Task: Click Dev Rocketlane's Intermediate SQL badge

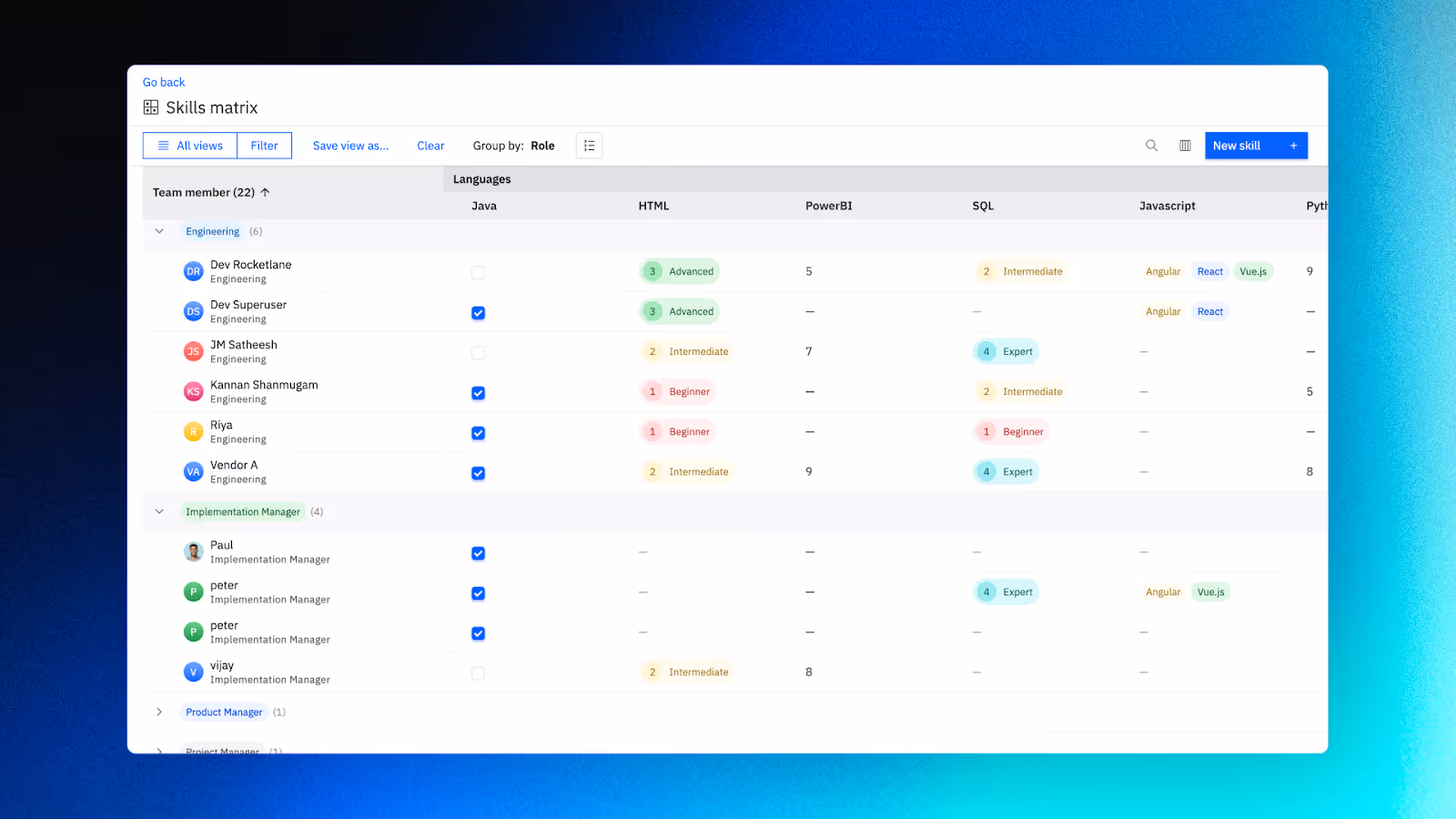Action: point(1020,271)
